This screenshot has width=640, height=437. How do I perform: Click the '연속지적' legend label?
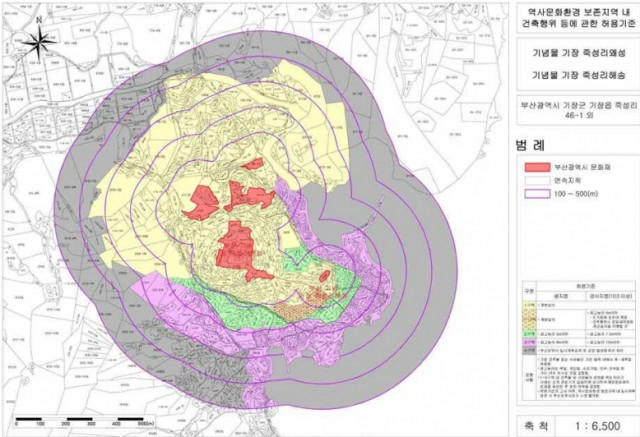pyautogui.click(x=567, y=180)
